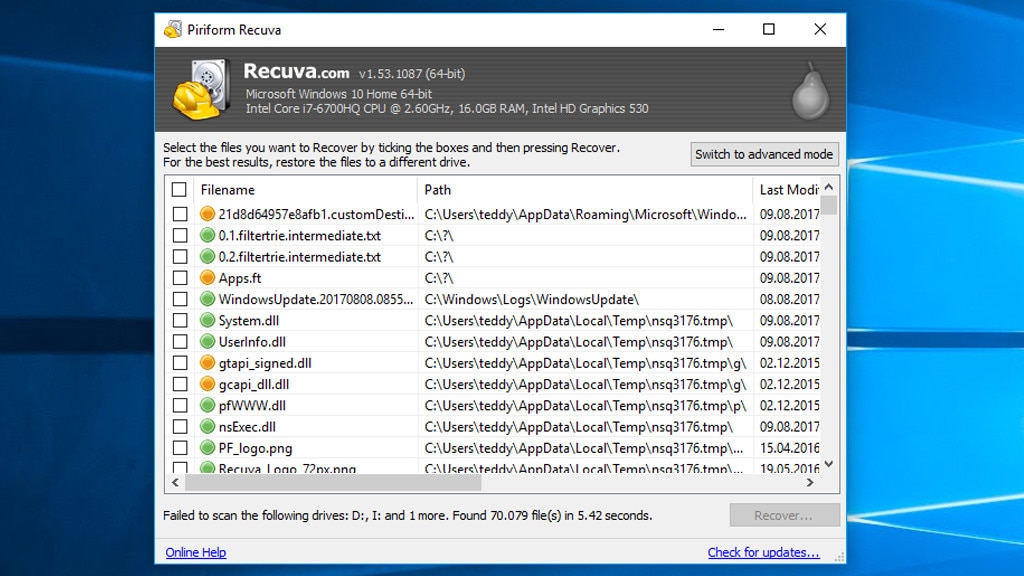
Task: Select the file name gtapi_signed.dll
Action: (265, 363)
